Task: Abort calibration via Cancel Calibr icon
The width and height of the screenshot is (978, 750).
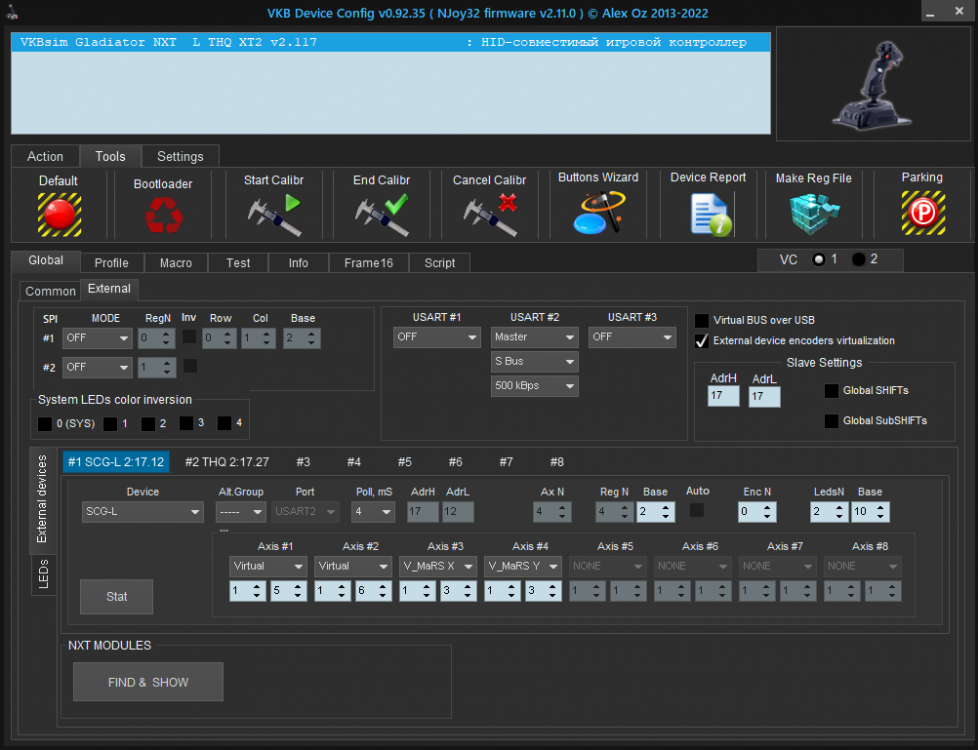Action: [x=490, y=214]
